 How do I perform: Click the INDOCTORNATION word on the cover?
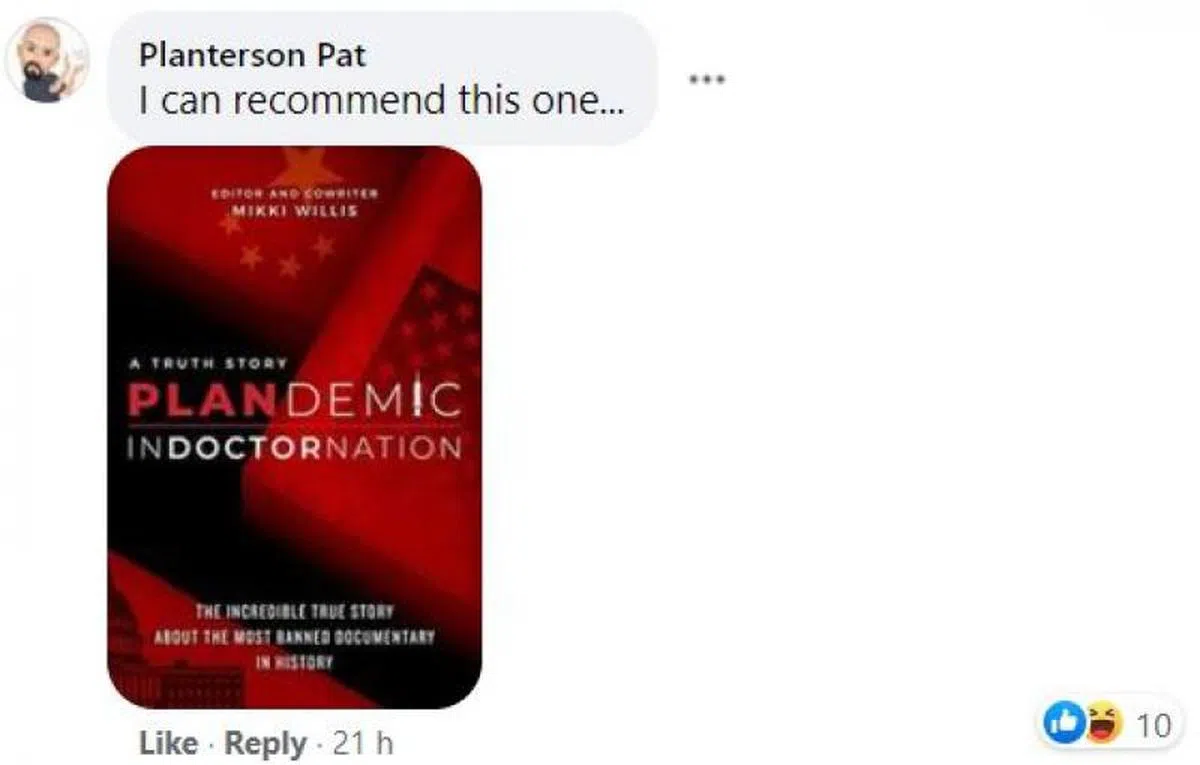pyautogui.click(x=294, y=447)
